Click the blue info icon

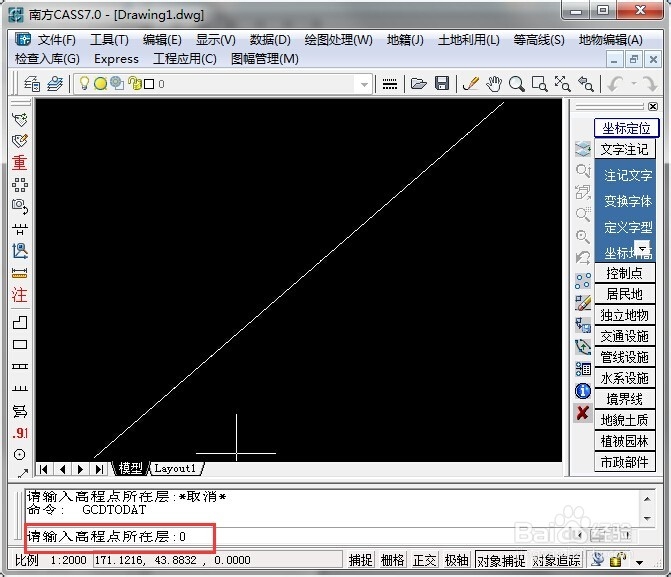click(x=583, y=391)
